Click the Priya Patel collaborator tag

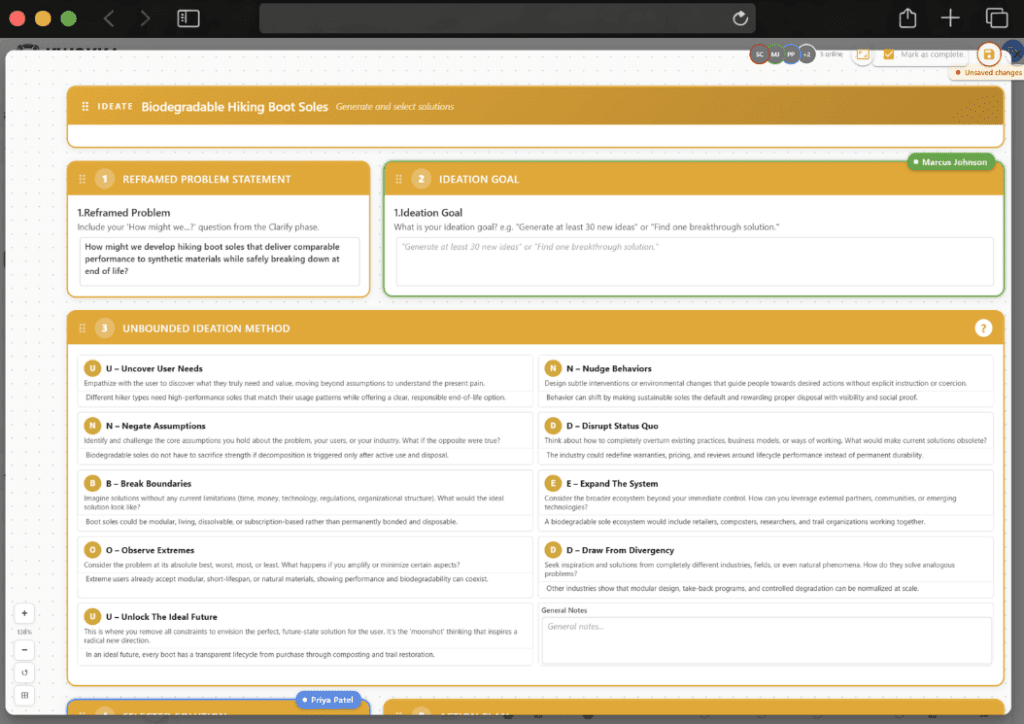pos(328,700)
